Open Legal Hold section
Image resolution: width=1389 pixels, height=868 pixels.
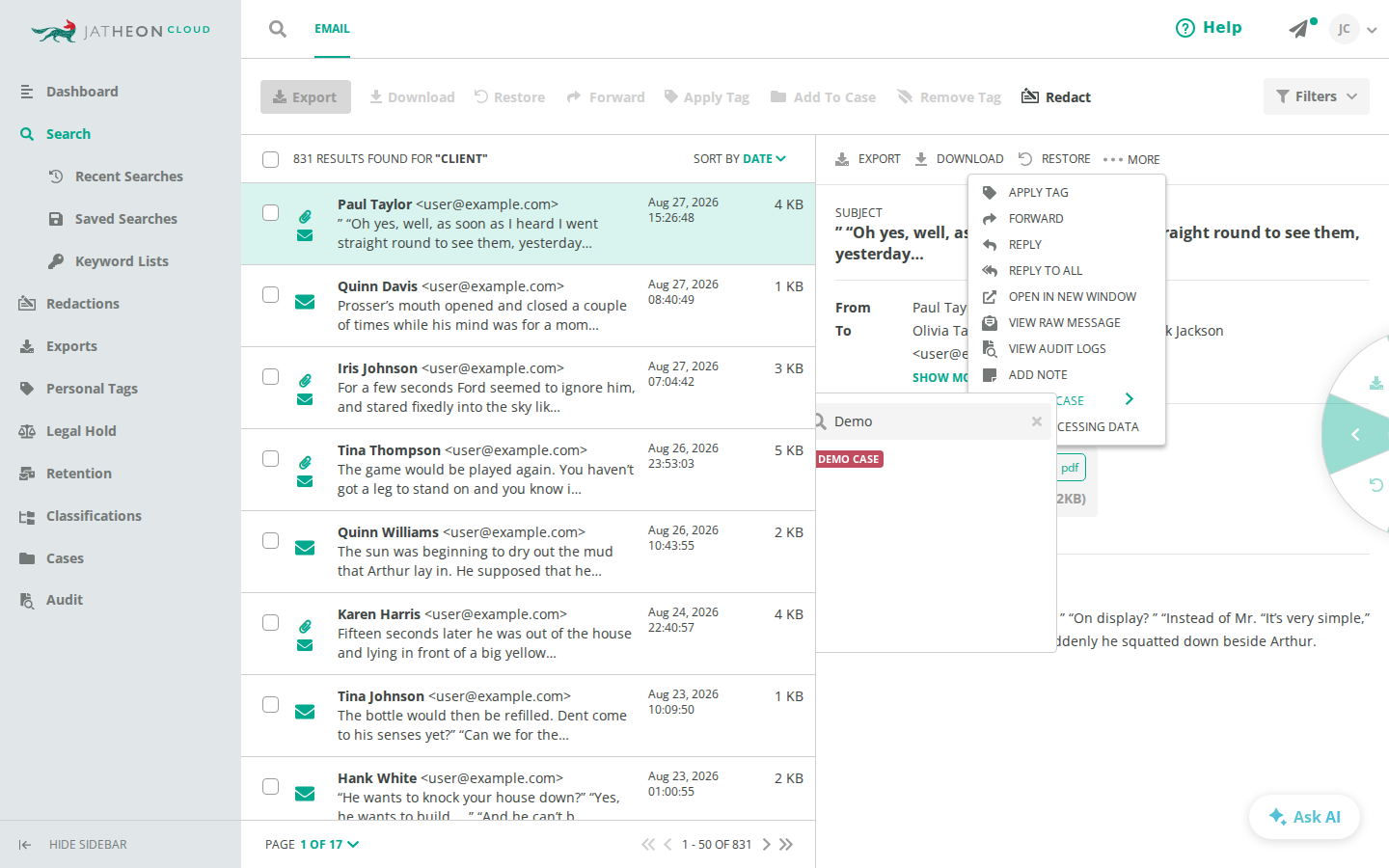pyautogui.click(x=81, y=431)
